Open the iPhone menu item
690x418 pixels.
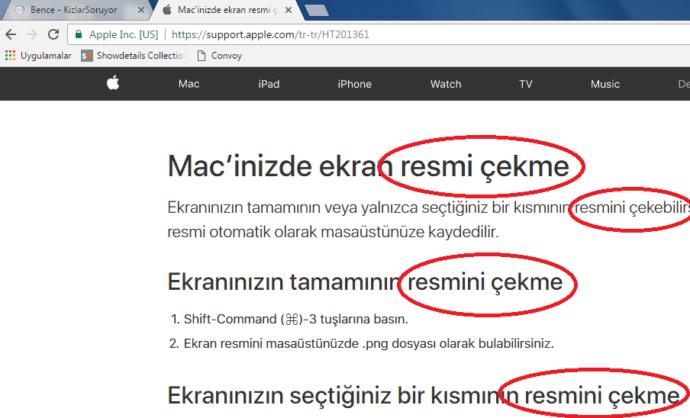click(355, 84)
